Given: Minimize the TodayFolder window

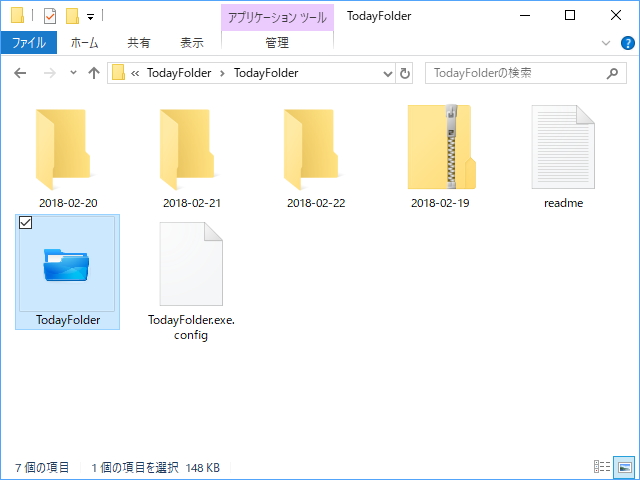Looking at the screenshot, I should pyautogui.click(x=525, y=16).
